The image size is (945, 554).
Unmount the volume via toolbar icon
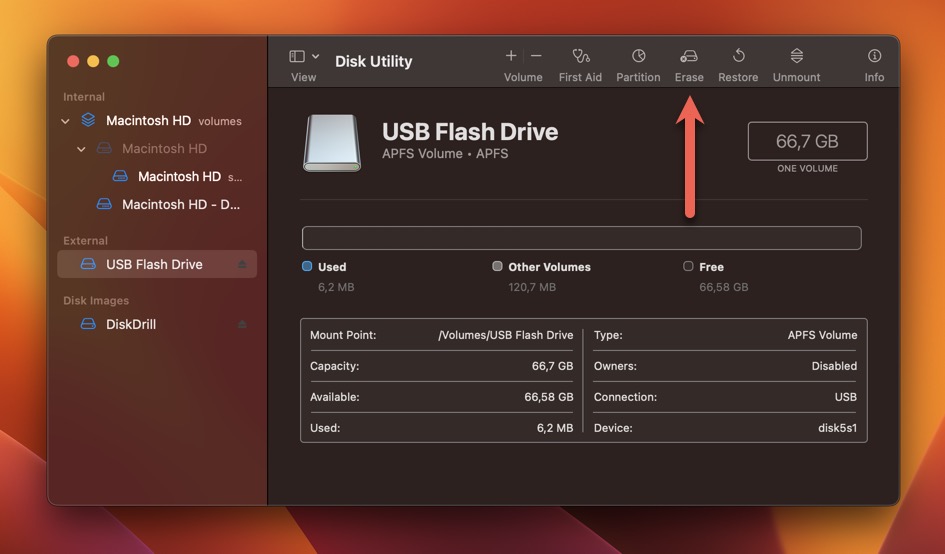(x=796, y=56)
